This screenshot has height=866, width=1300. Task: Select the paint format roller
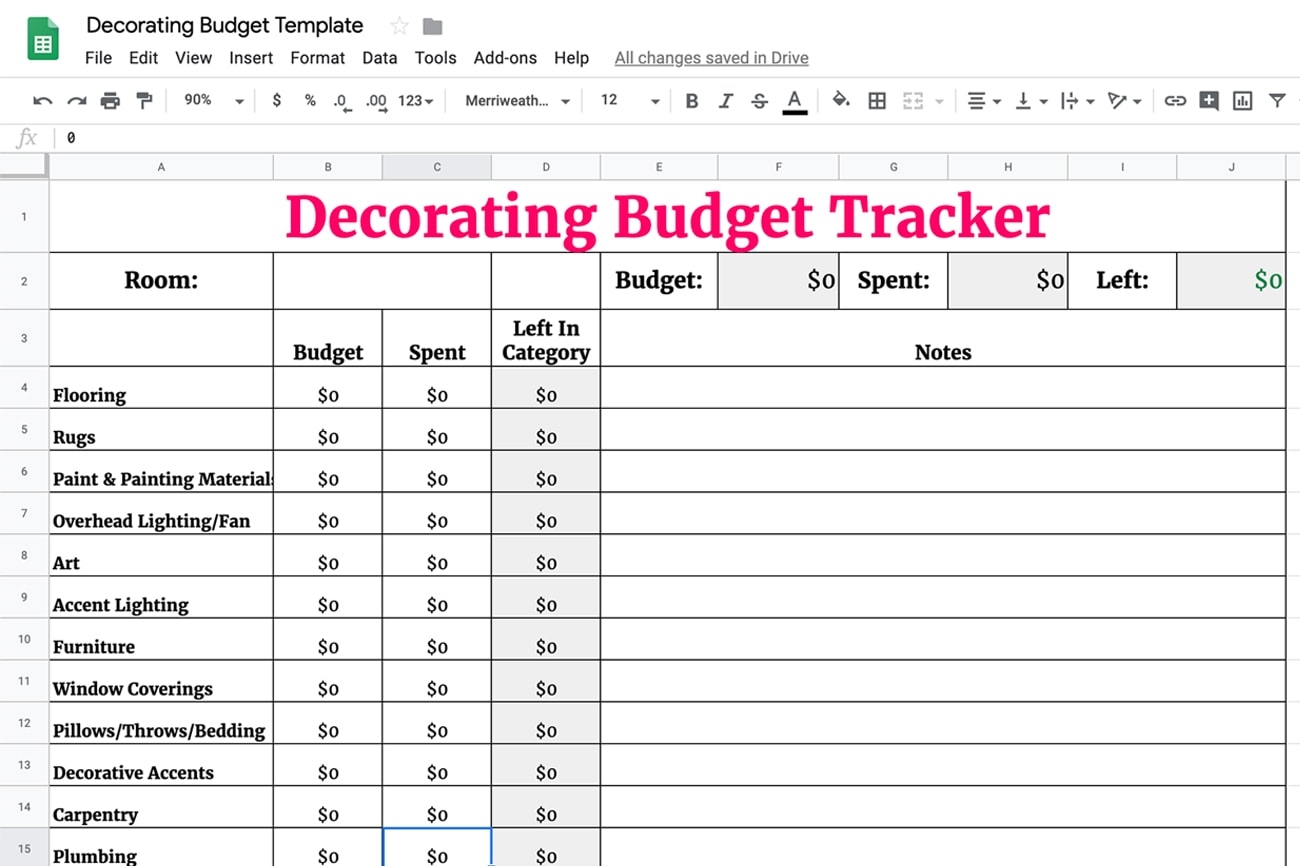[x=145, y=101]
